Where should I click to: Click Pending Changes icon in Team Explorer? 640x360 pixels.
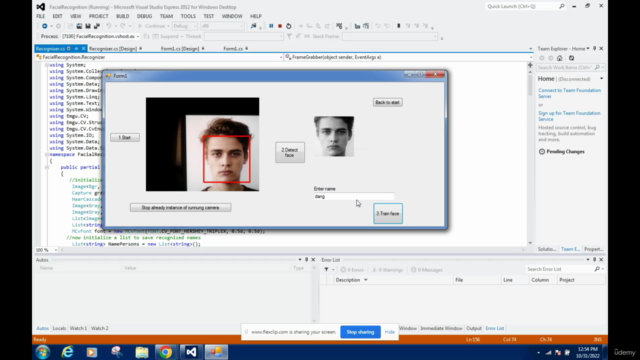[x=542, y=151]
